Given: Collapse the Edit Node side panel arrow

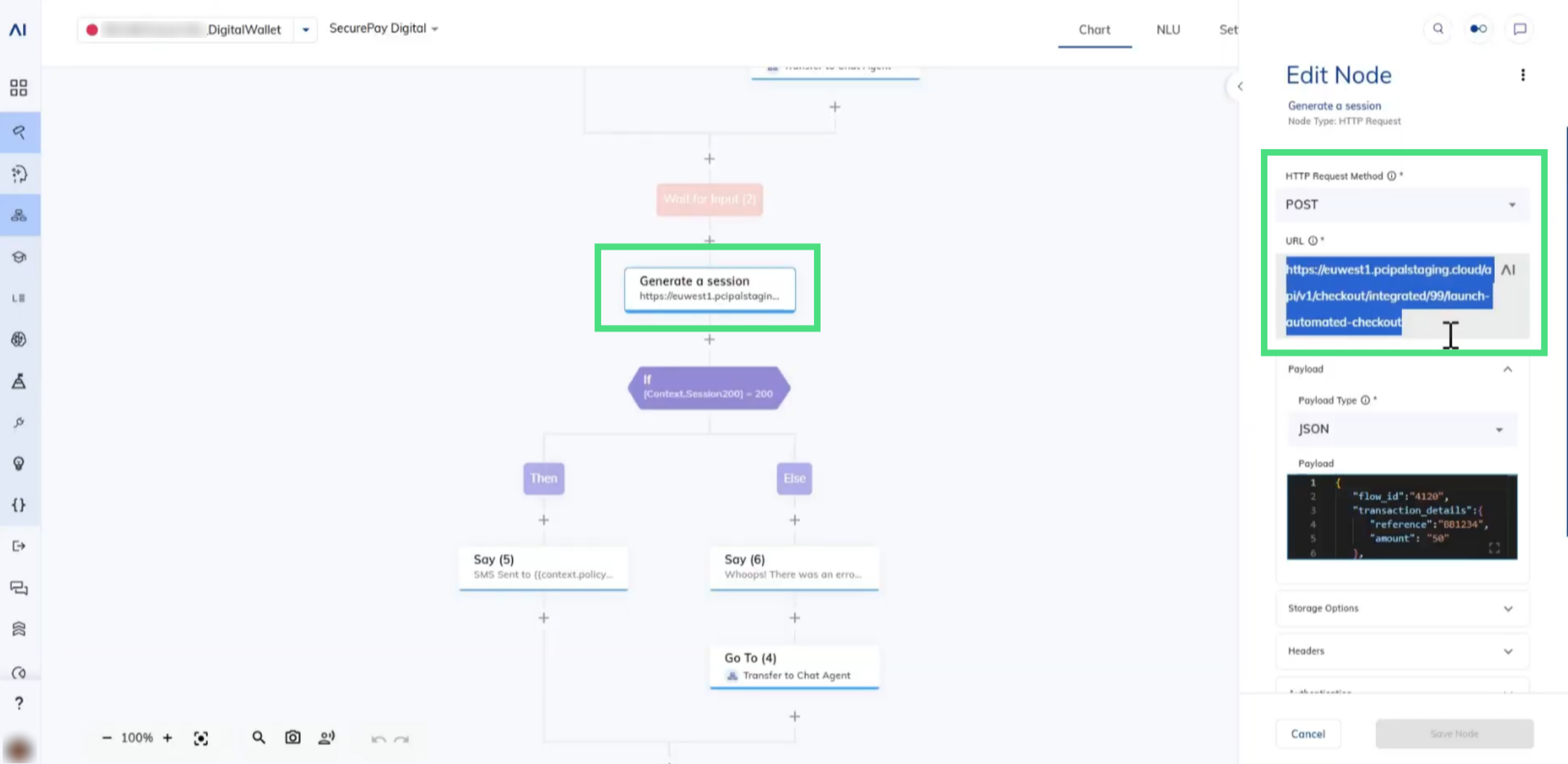Looking at the screenshot, I should [x=1239, y=86].
